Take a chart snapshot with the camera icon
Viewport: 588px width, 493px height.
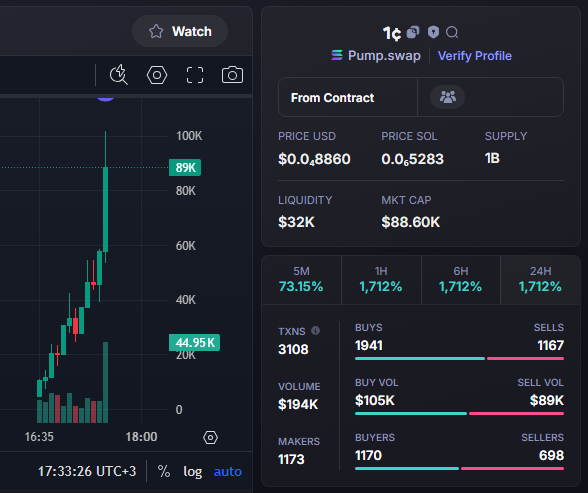coord(232,75)
